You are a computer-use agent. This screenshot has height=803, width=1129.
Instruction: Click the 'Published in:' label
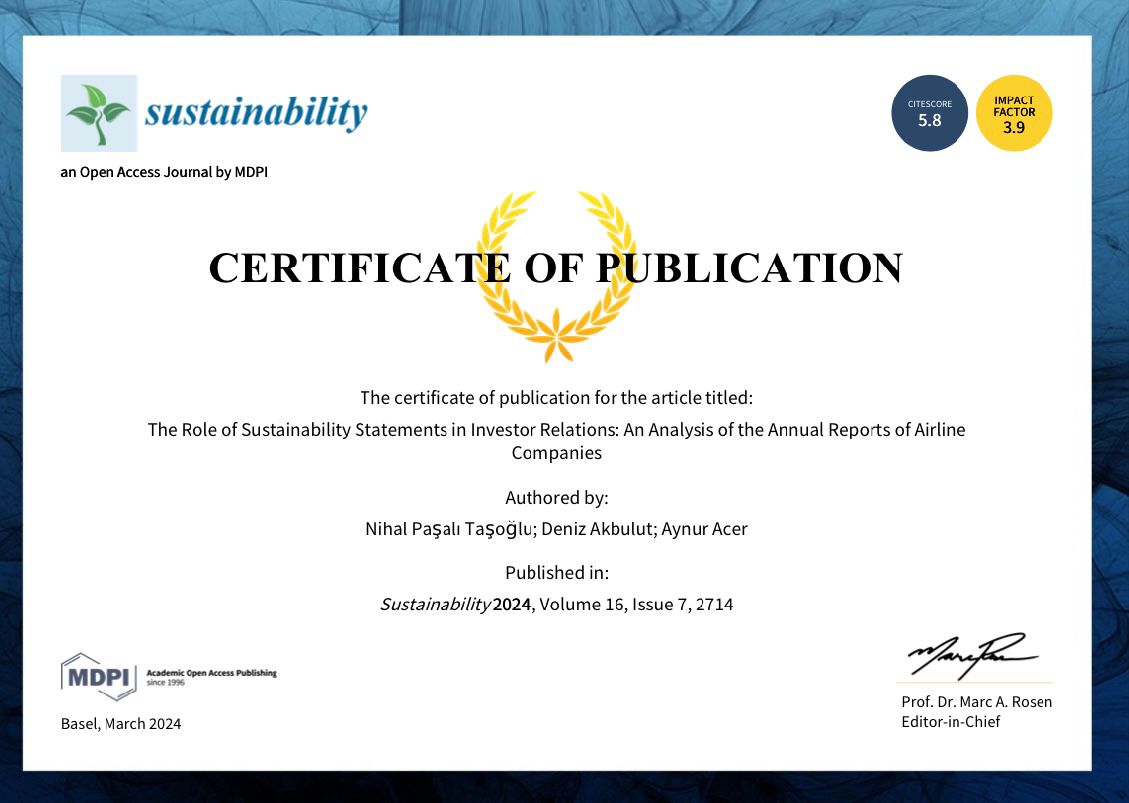(557, 573)
